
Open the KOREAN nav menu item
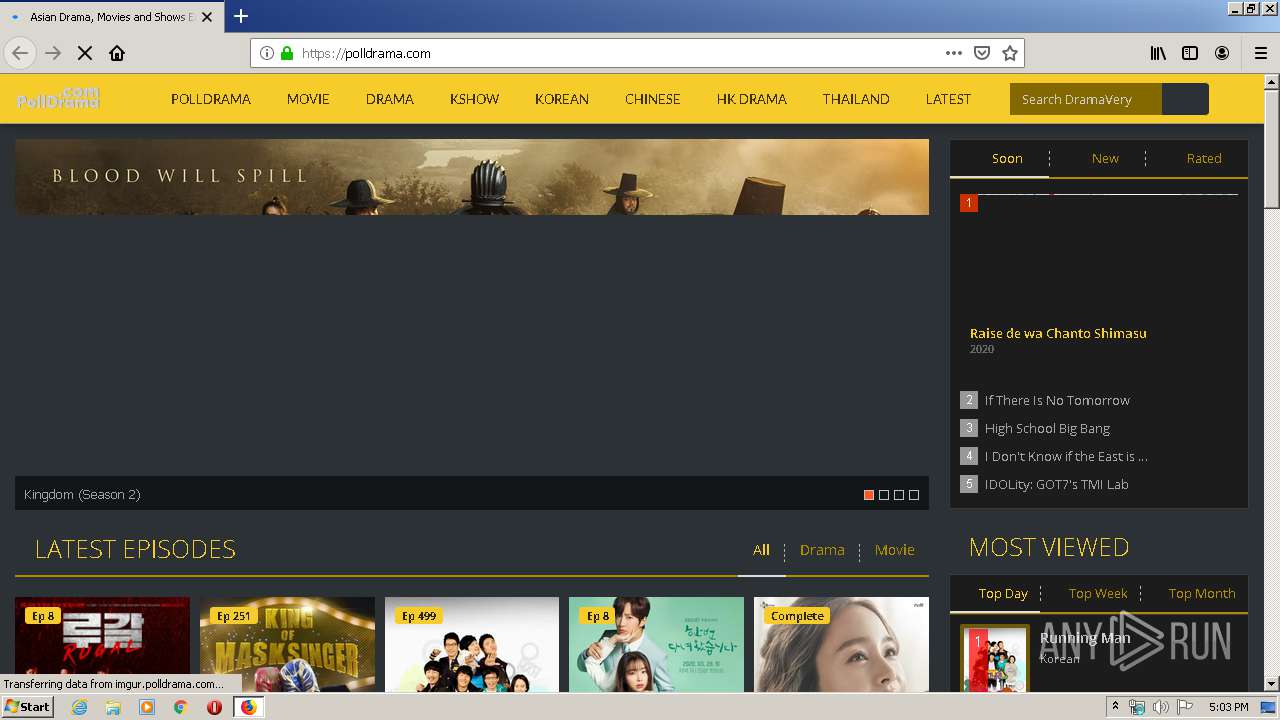(x=562, y=99)
